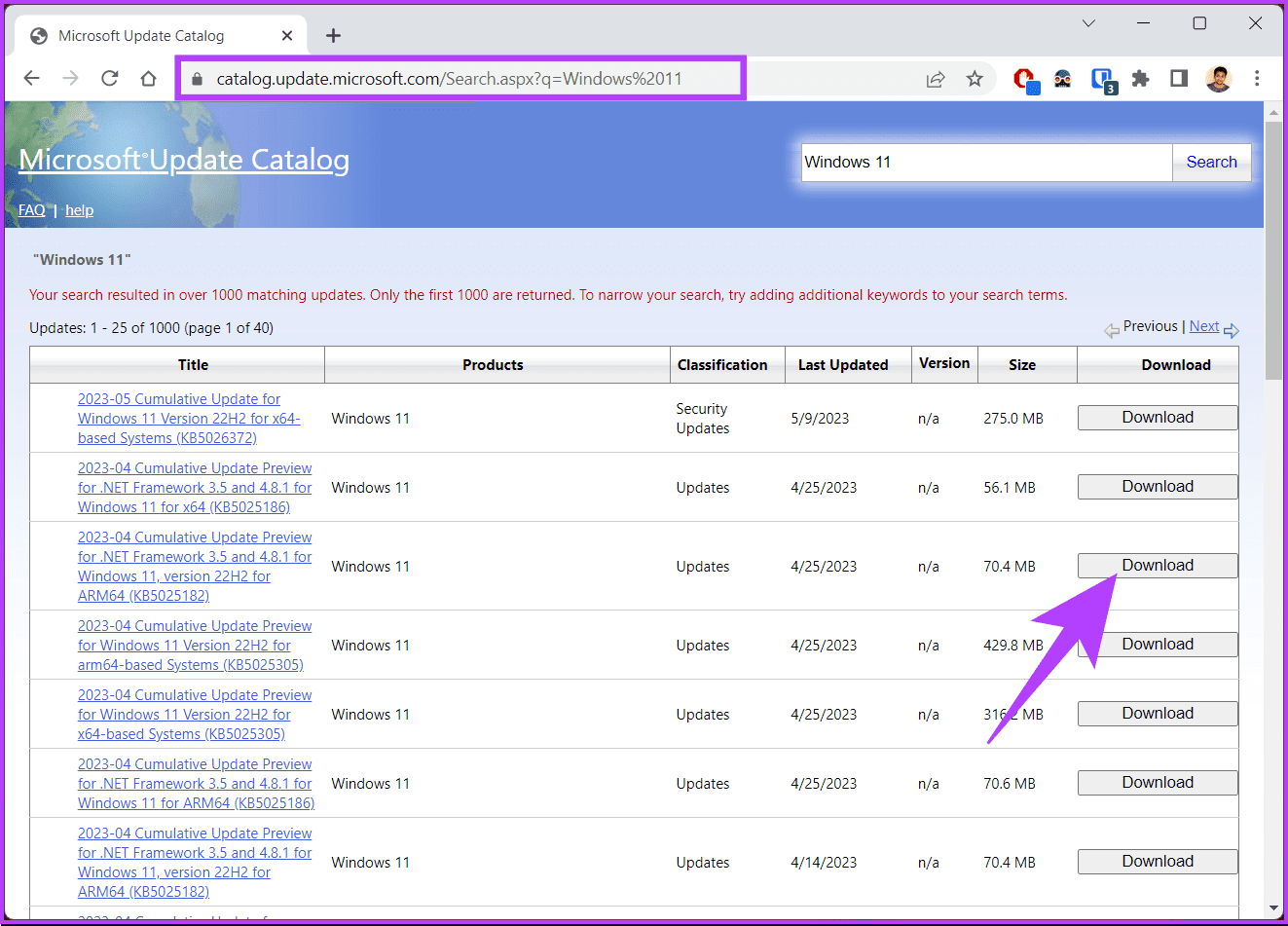Toggle the browser side panel icon
1288x926 pixels.
(1178, 79)
